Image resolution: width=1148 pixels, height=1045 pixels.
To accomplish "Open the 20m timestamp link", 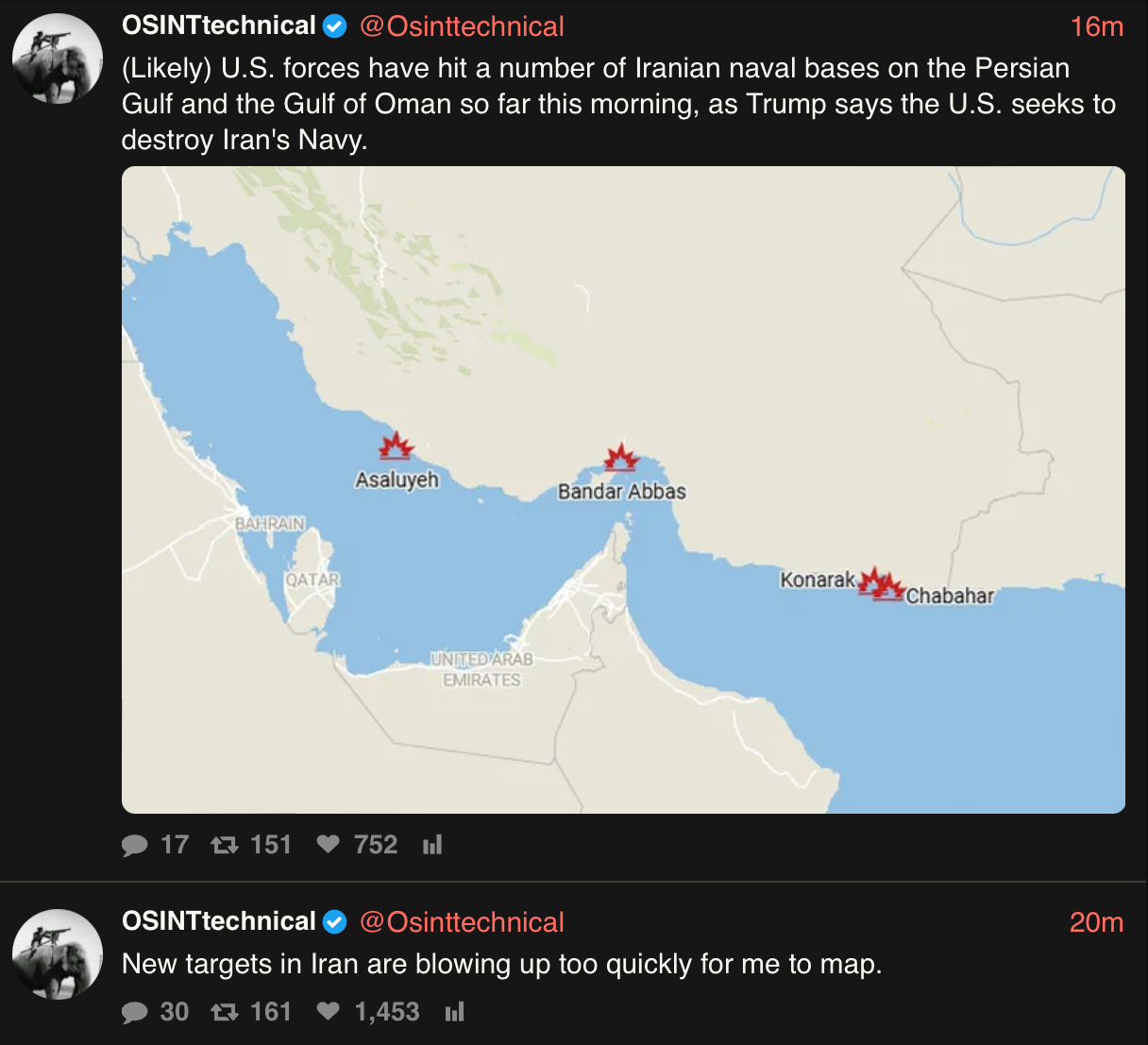I will [1096, 922].
